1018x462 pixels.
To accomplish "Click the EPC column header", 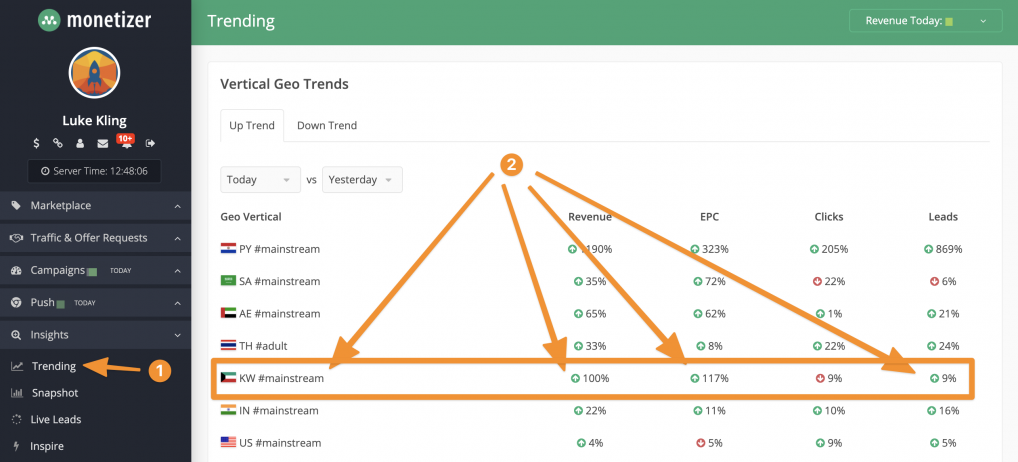I will coord(709,217).
